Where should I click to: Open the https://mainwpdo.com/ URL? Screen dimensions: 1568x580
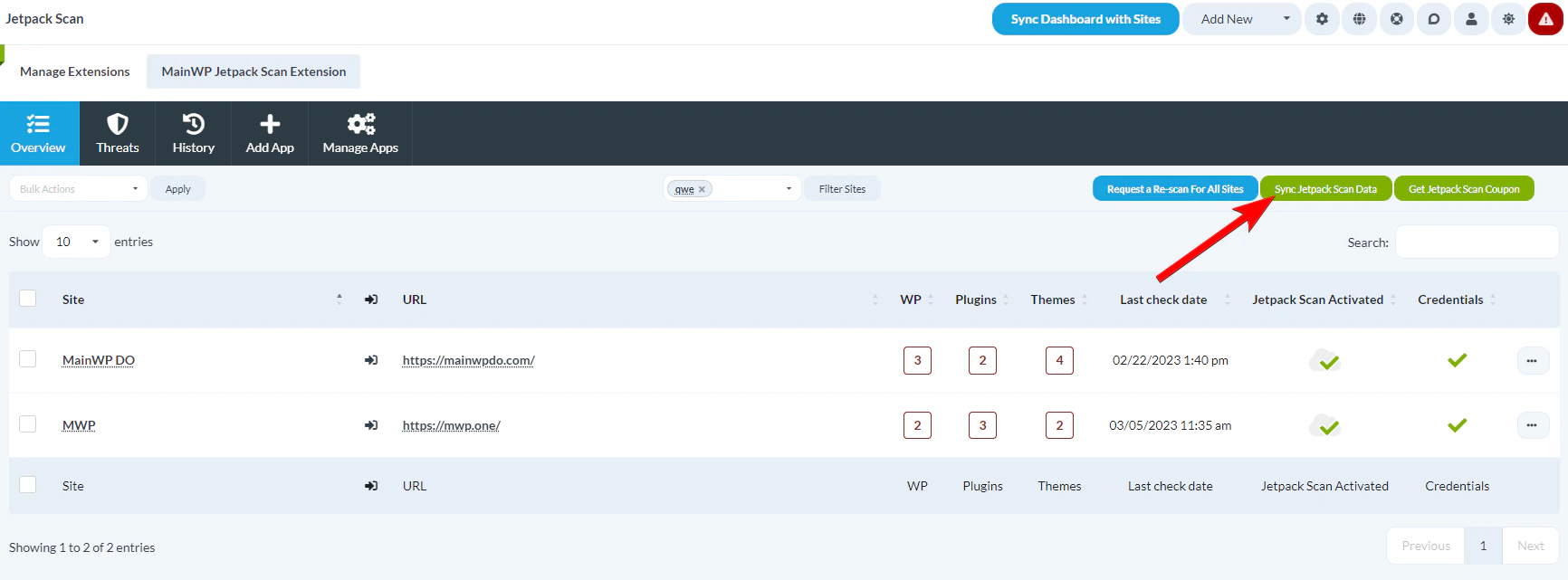[469, 360]
